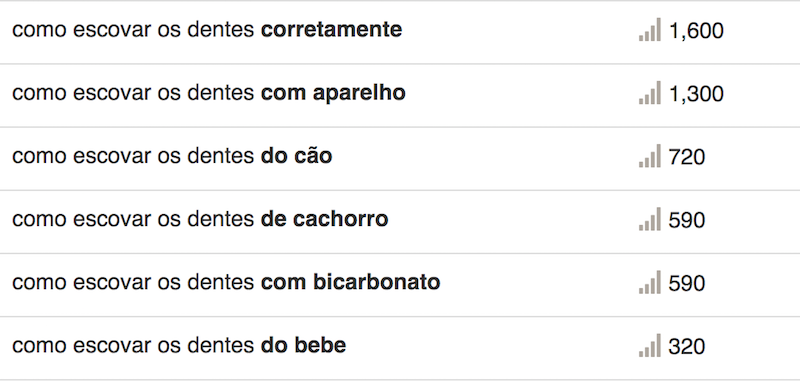Open keyword 'como escovar os dentes com aparelho'
Image resolution: width=800 pixels, height=382 pixels.
point(209,93)
